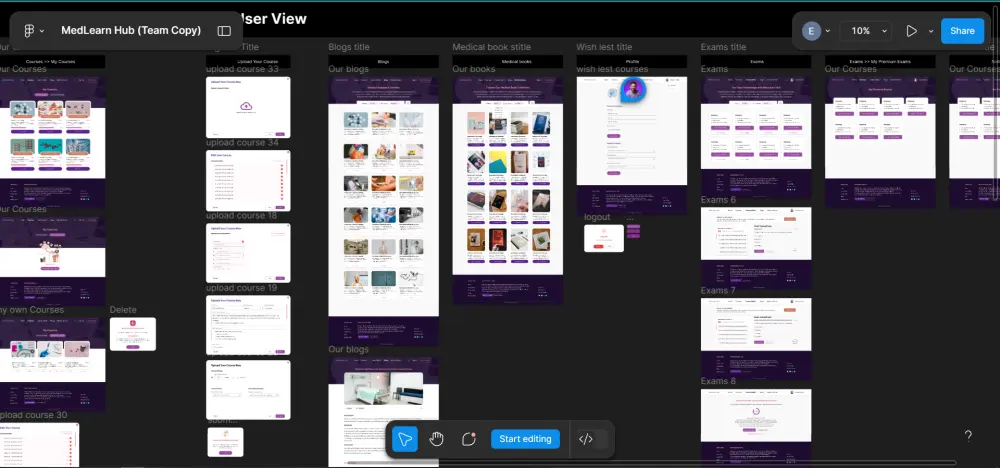Select the Exams 7 frame
Image resolution: width=1000 pixels, height=468 pixels.
click(x=756, y=339)
